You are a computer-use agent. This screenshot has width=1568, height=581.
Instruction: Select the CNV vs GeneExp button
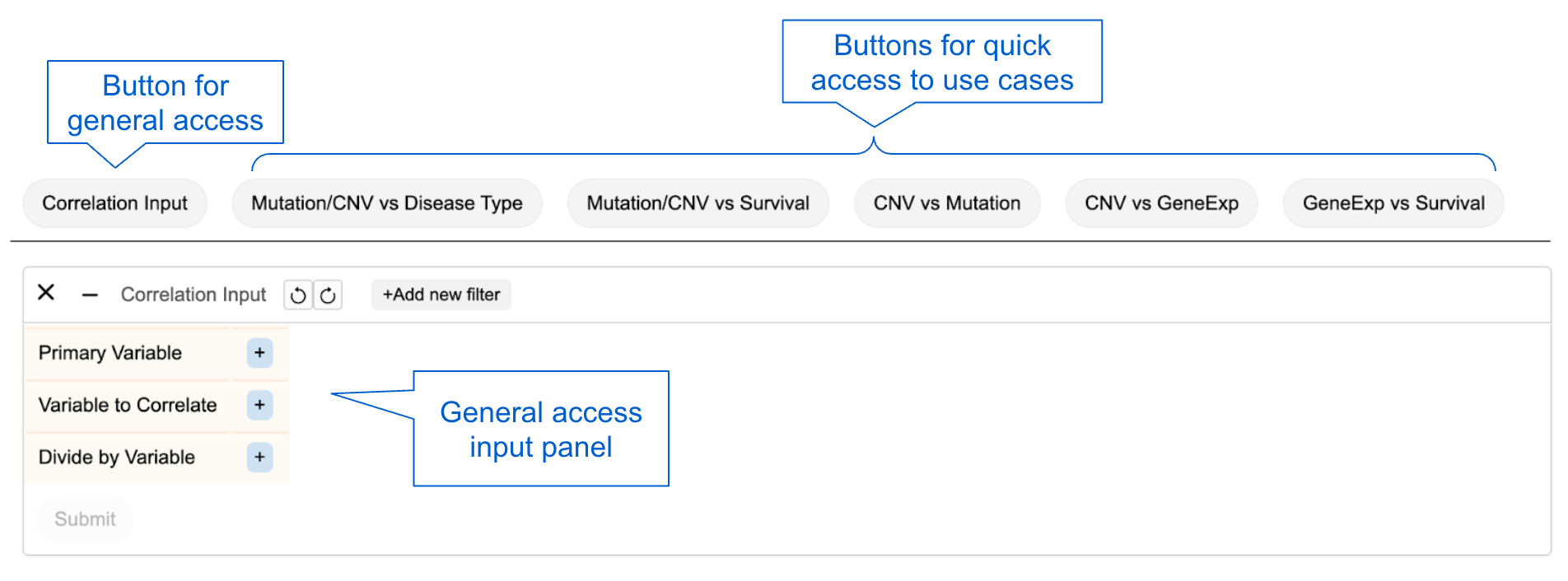pos(1161,203)
